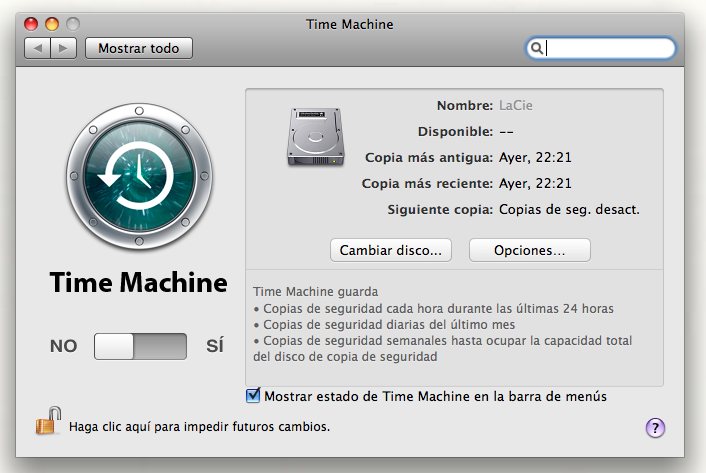Screen dimensions: 706x473
Task: Click the padlock icon to prevent changes
Action: [48, 421]
